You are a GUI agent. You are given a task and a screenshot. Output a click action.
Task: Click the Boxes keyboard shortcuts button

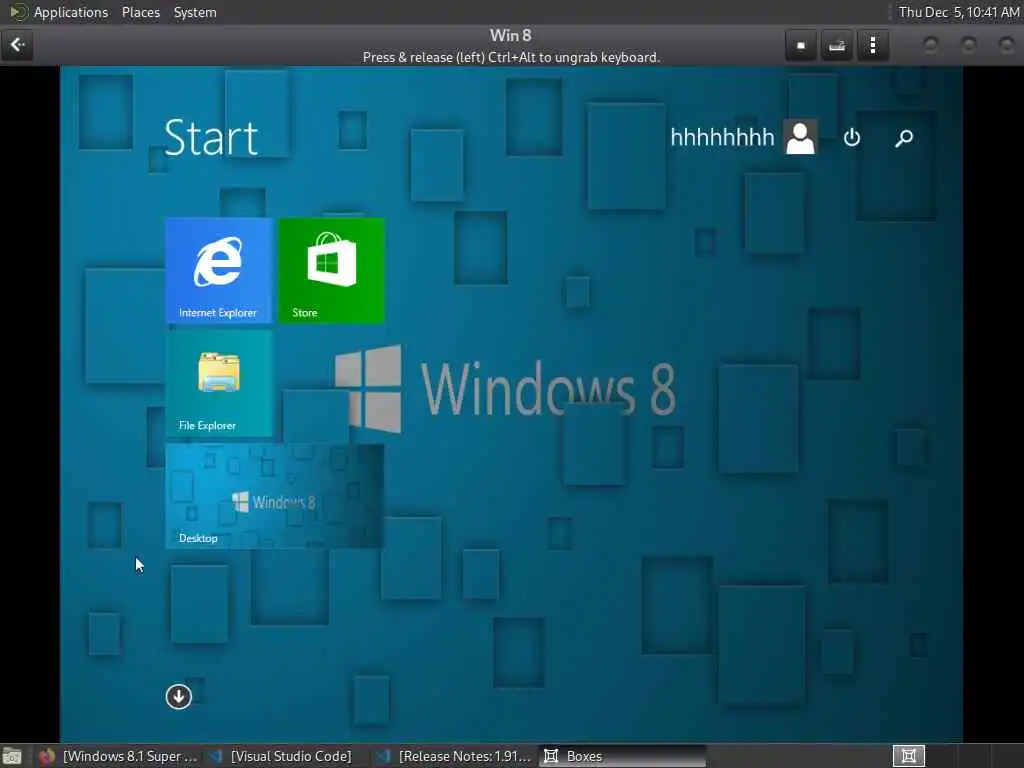837,45
